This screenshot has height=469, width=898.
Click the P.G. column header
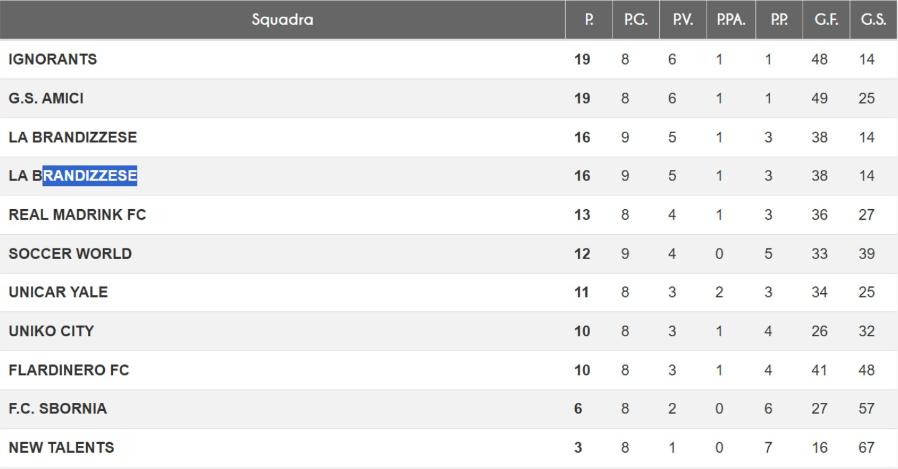coord(635,20)
